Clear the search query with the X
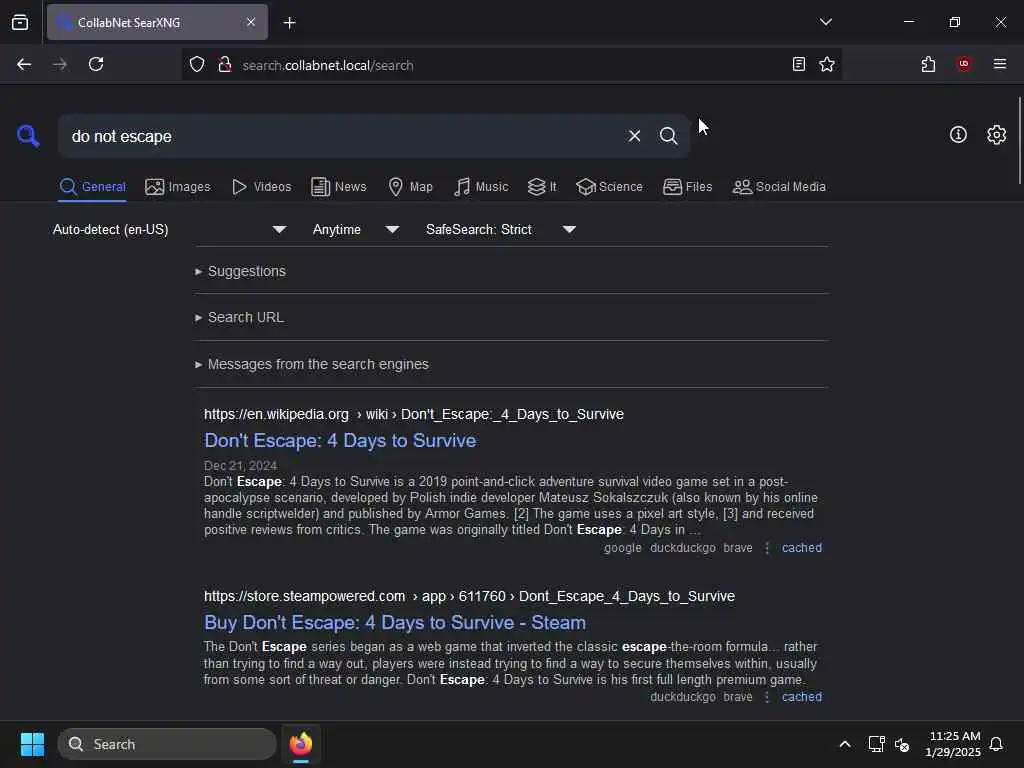The image size is (1024, 768). tap(634, 136)
